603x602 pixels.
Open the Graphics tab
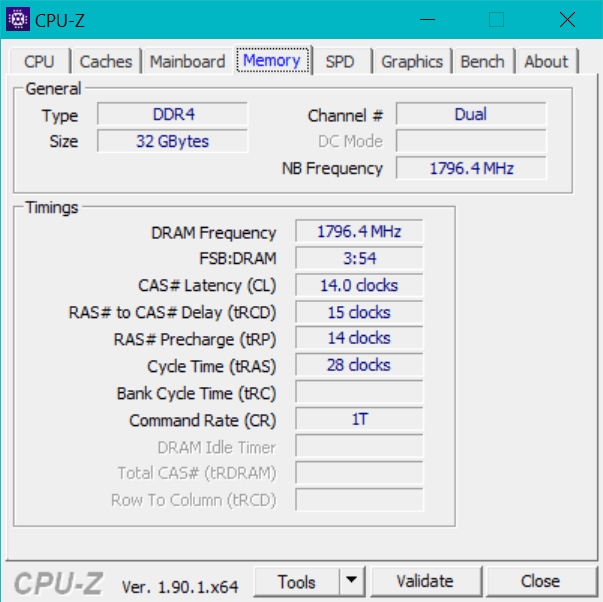[x=412, y=62]
